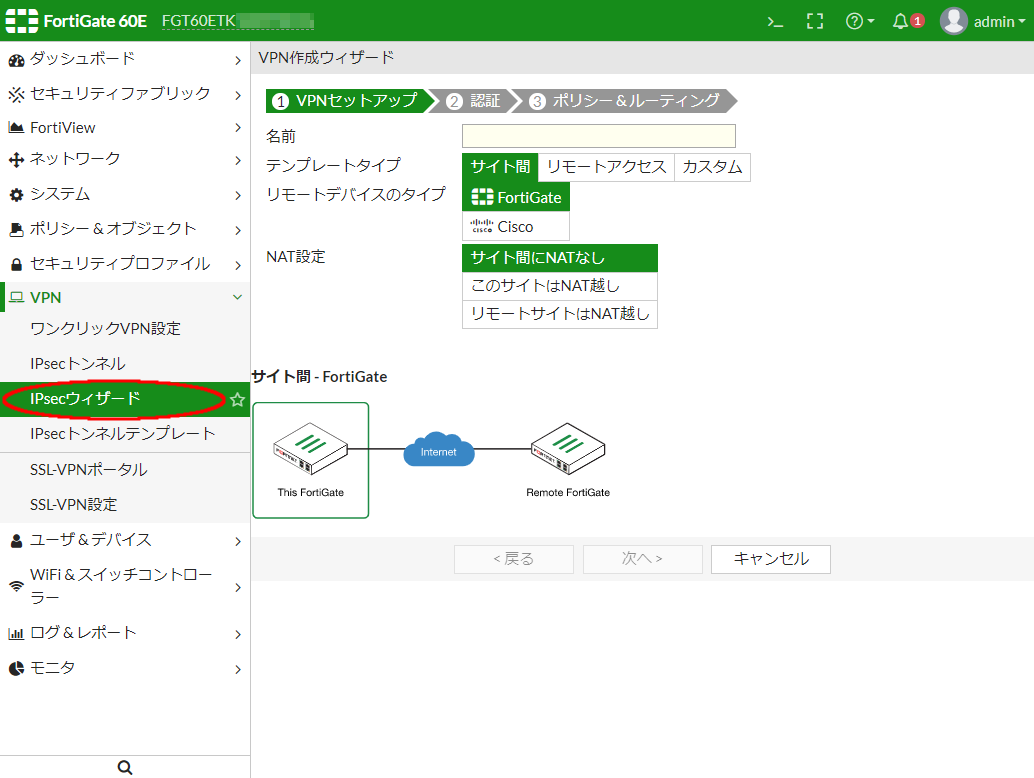Expand the ネットワーク sidebar menu
Image resolution: width=1034 pixels, height=778 pixels.
tap(124, 159)
